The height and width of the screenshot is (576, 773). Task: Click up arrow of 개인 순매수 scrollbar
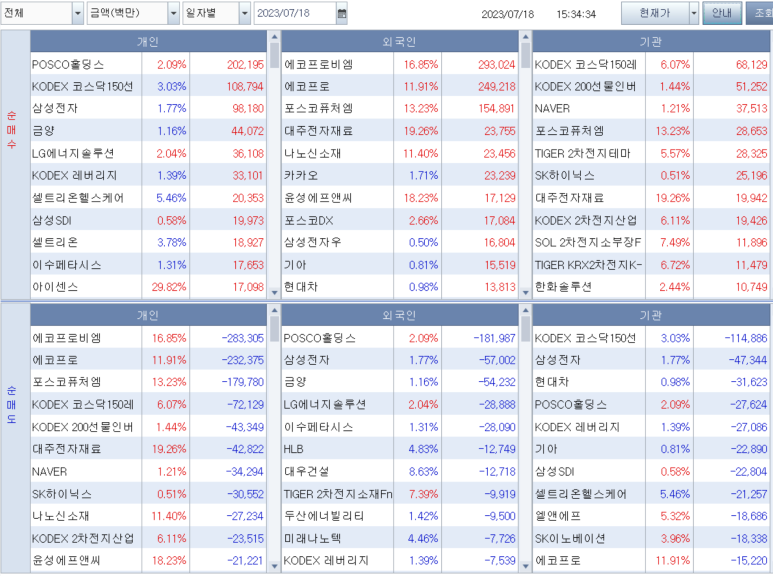(275, 36)
